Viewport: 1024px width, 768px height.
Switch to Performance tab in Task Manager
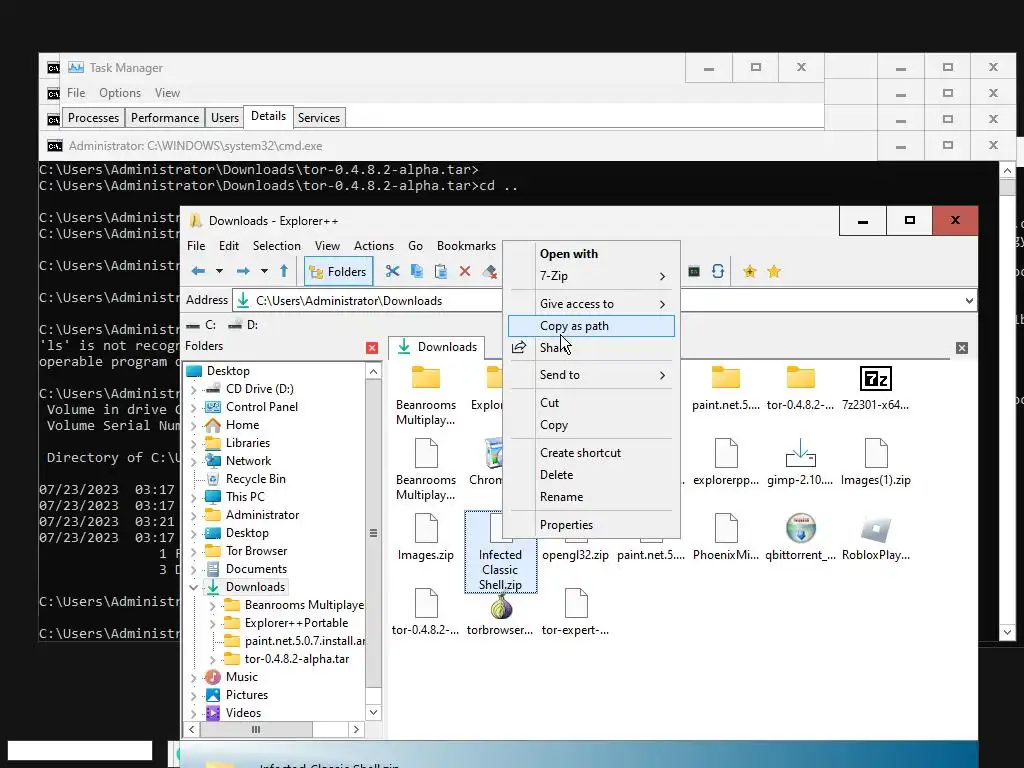click(x=165, y=118)
